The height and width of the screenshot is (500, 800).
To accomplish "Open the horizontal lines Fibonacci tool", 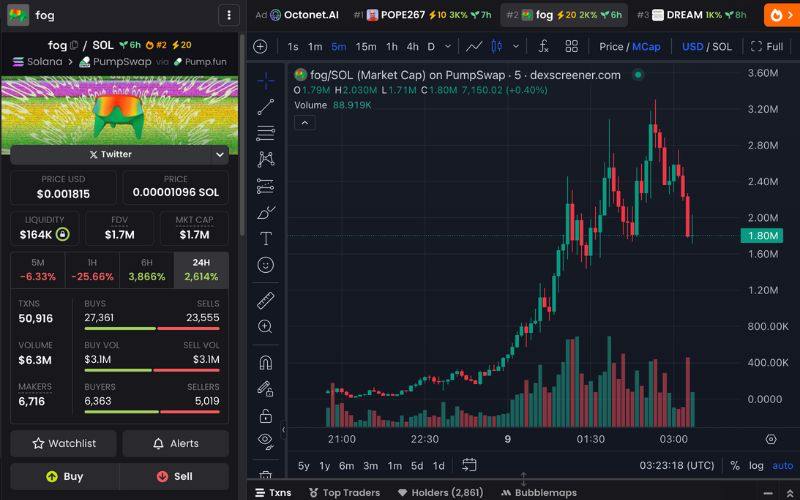I will 266,134.
